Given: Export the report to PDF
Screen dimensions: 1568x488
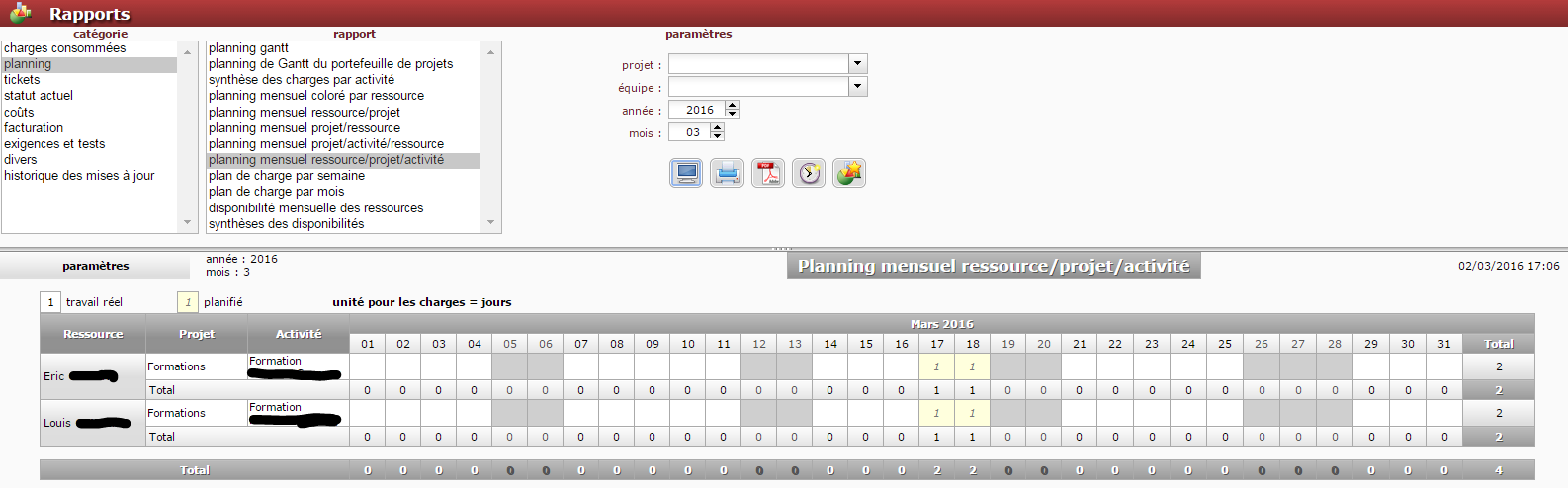Looking at the screenshot, I should pyautogui.click(x=768, y=173).
